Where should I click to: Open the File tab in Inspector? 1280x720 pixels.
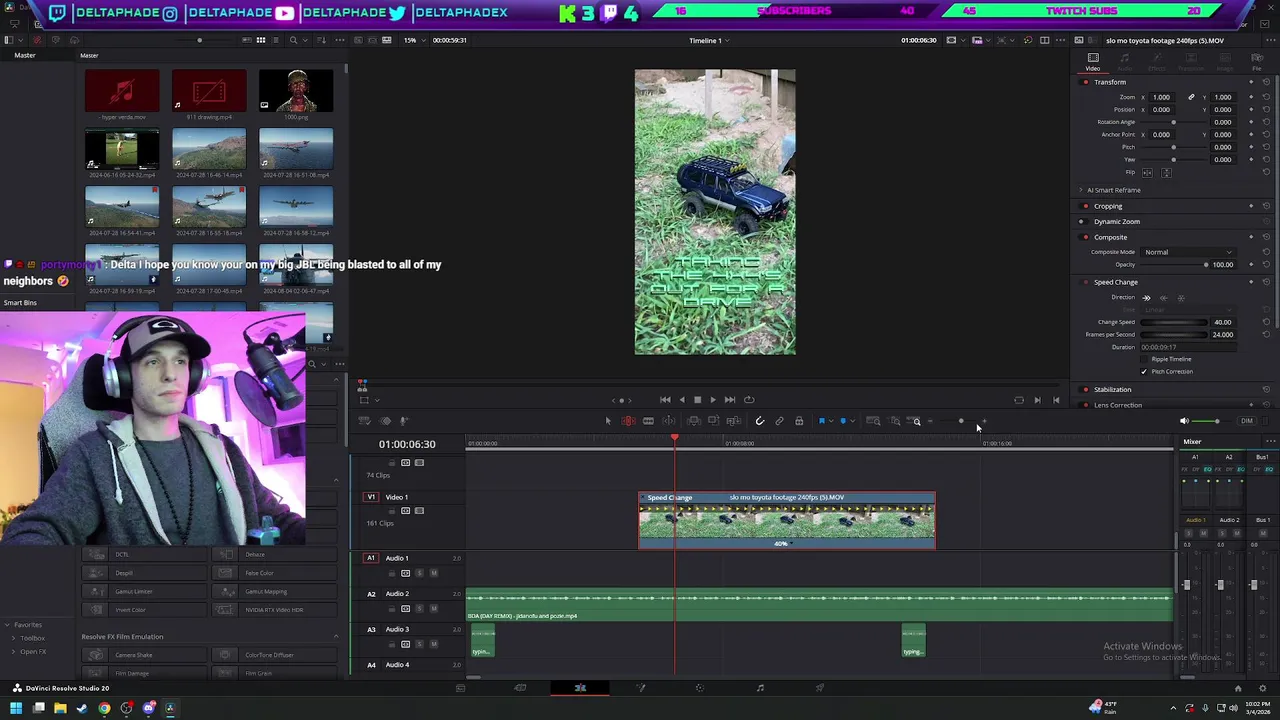tap(1255, 62)
